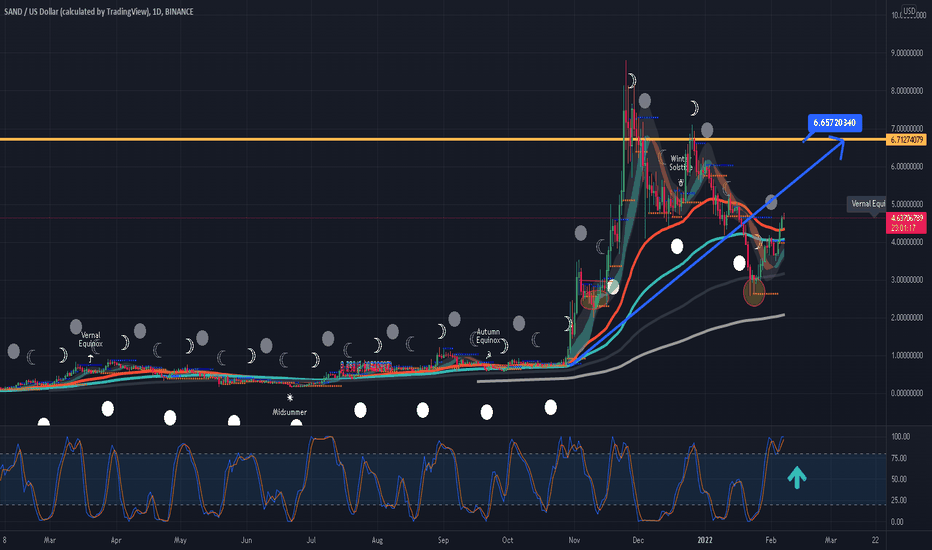Click the 23:01:17 bar countdown timer
This screenshot has width=932, height=550.
pos(905,228)
